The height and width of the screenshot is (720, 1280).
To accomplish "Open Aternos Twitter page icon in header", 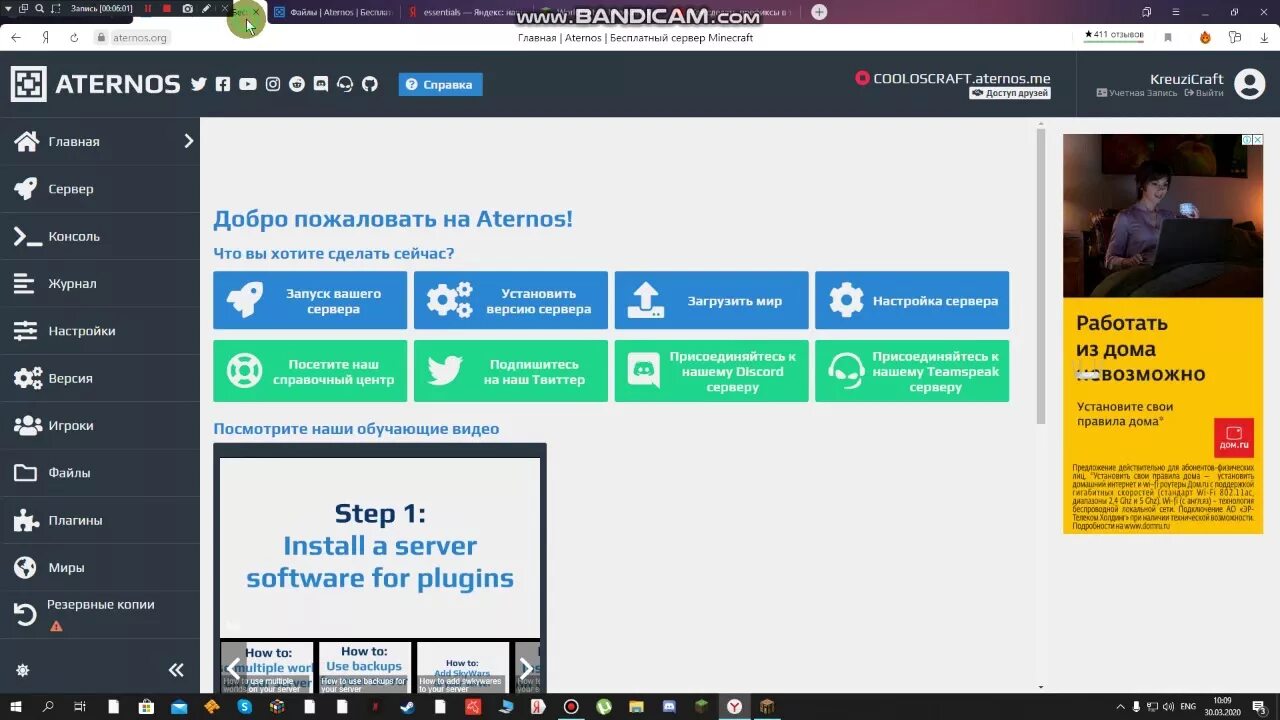I will [x=198, y=84].
